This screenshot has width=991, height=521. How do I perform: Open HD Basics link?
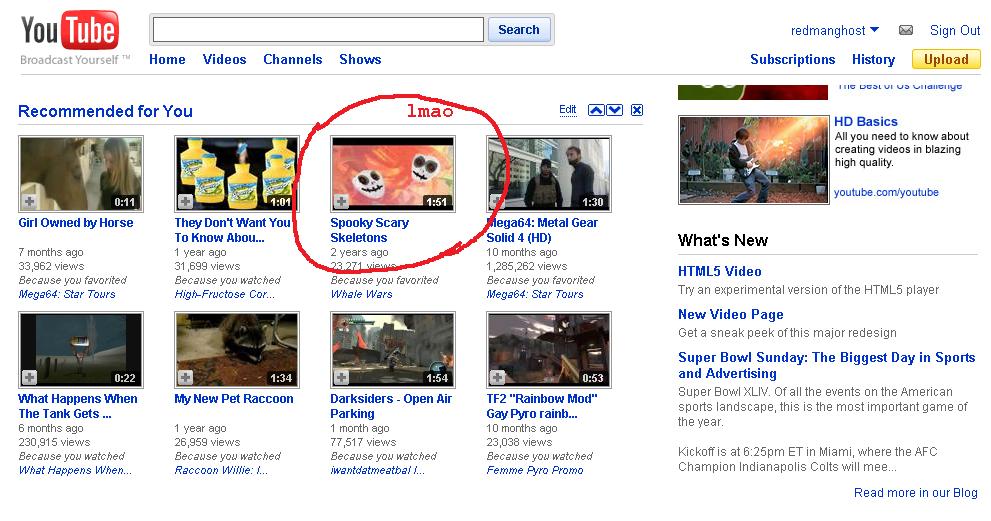click(x=866, y=121)
